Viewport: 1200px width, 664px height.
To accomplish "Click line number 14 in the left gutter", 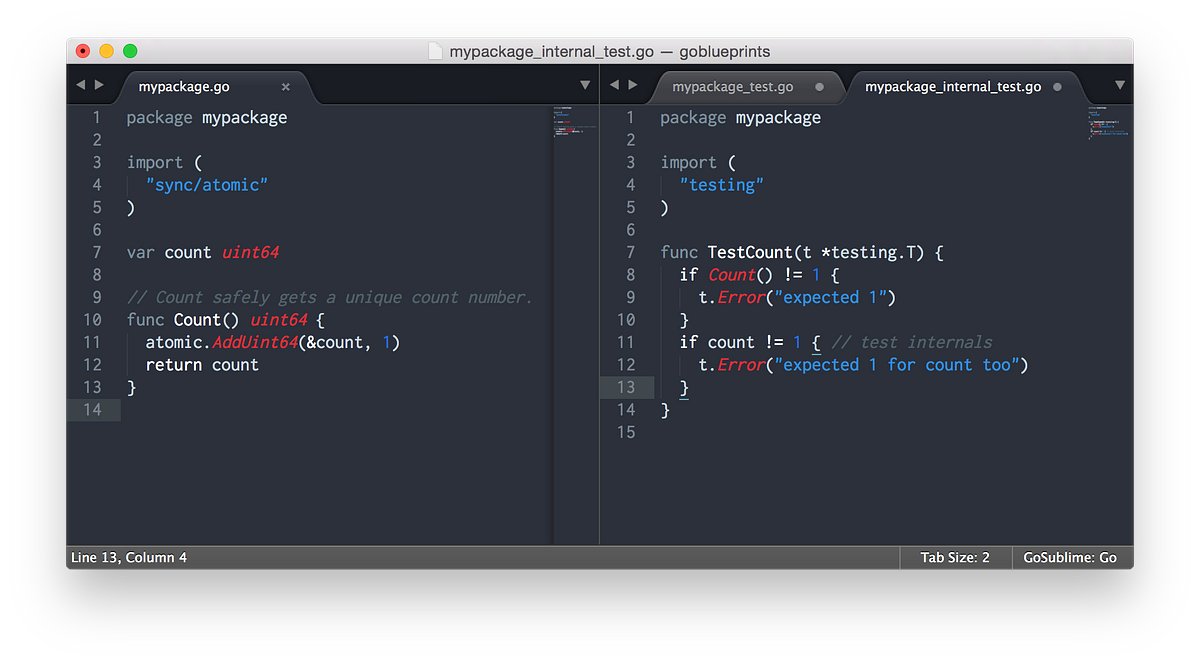I will [x=92, y=409].
